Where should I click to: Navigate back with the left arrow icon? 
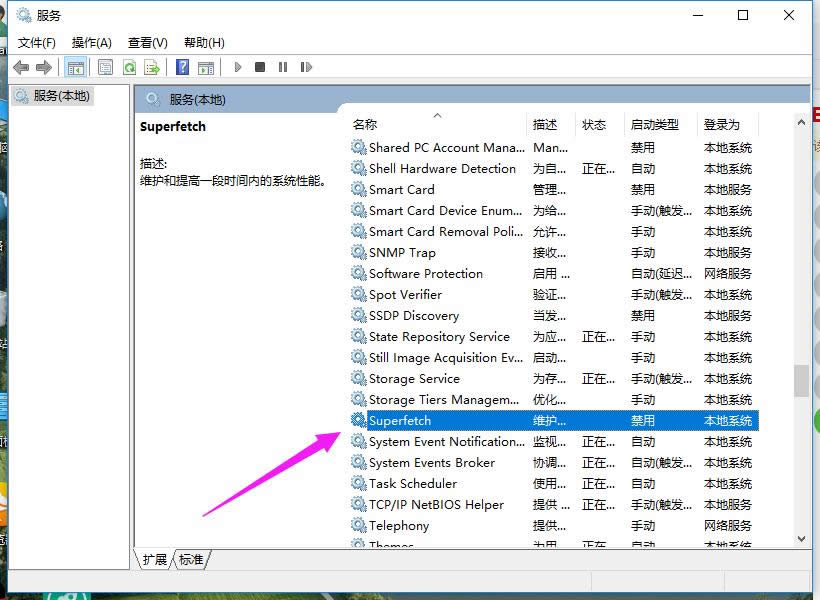[x=20, y=66]
